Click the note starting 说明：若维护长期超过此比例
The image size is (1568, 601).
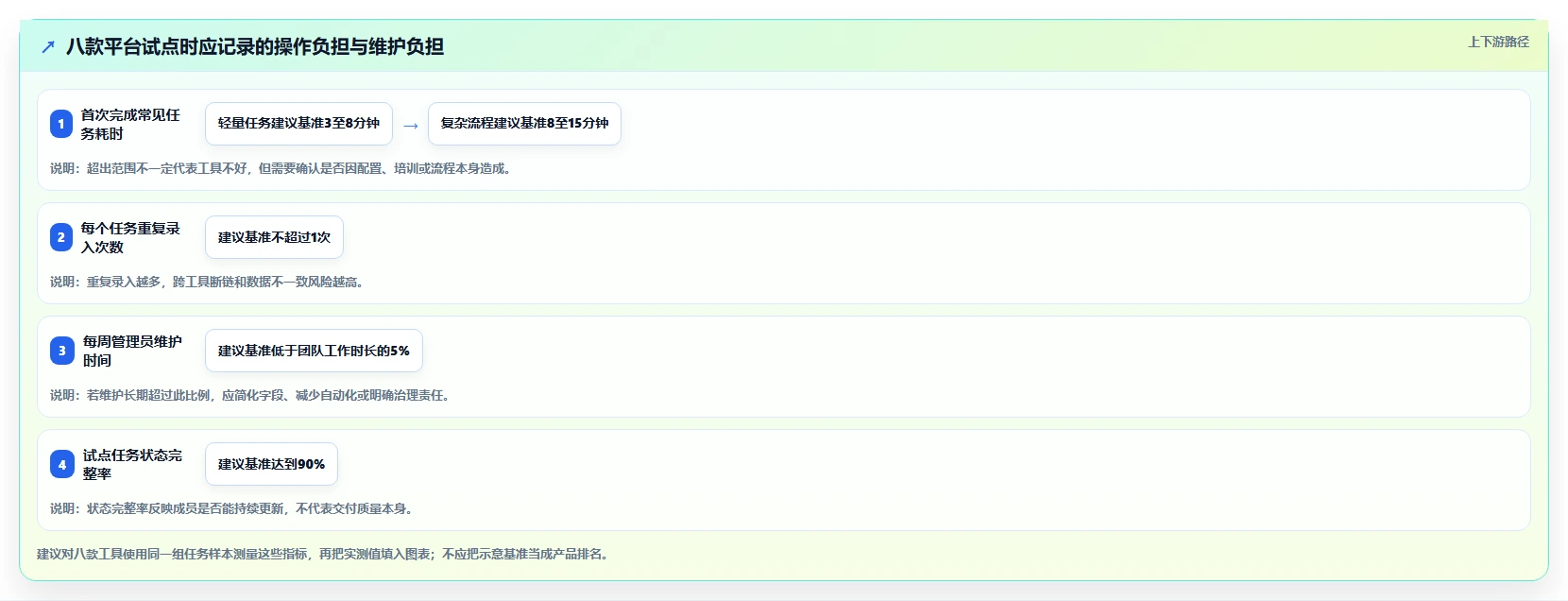tap(252, 395)
